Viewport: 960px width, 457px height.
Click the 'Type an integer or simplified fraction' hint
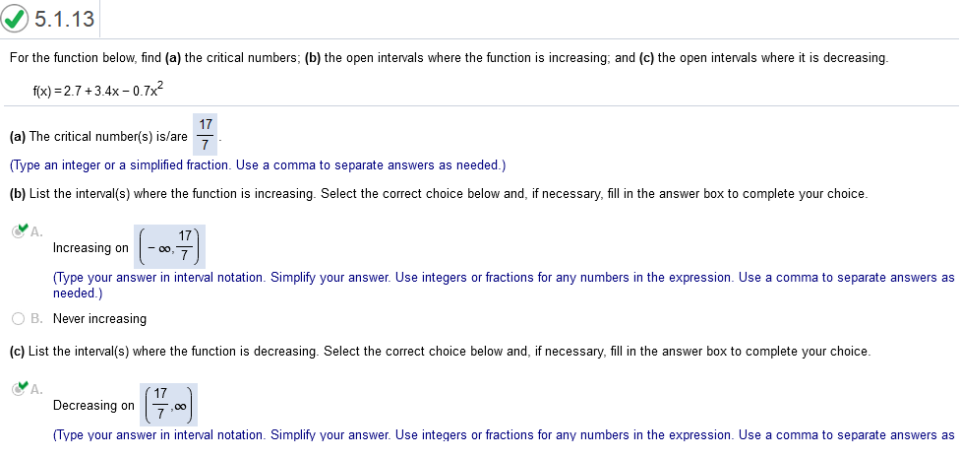(258, 165)
